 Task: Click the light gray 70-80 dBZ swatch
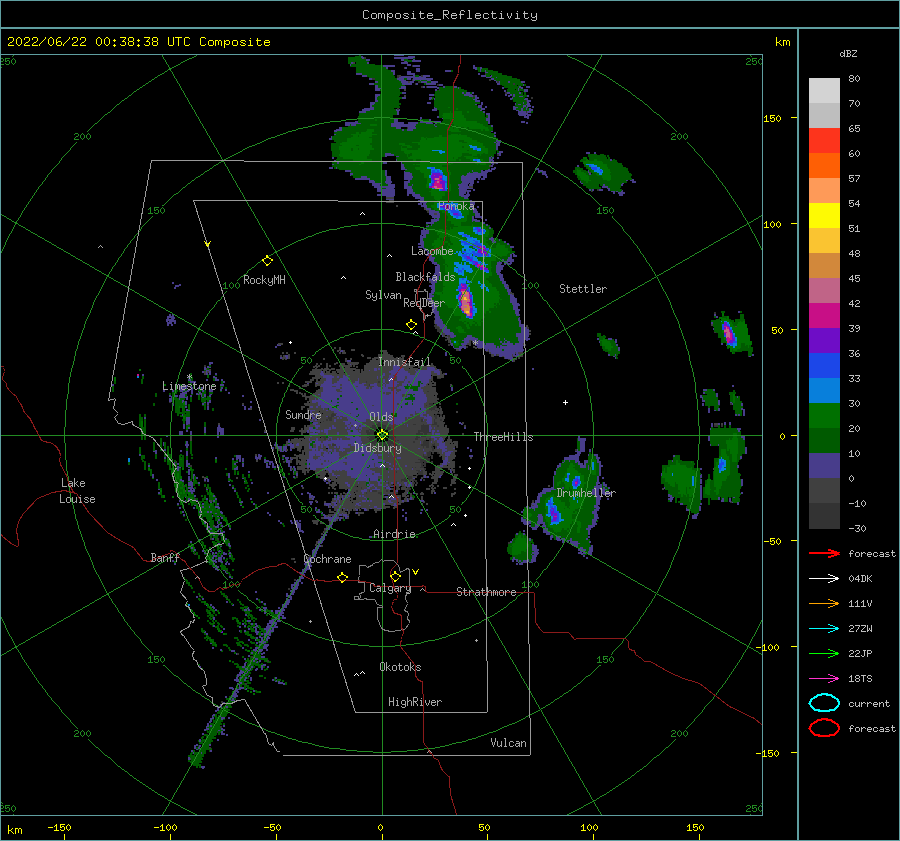(x=824, y=90)
